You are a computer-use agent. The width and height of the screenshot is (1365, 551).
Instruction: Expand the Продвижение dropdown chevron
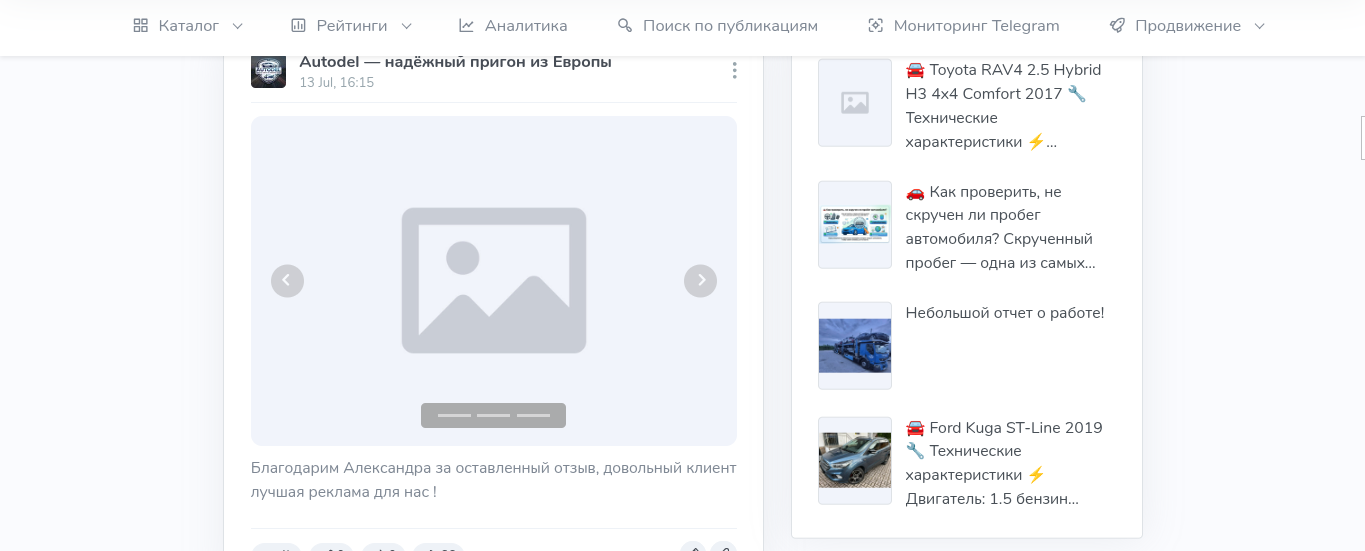click(1259, 26)
